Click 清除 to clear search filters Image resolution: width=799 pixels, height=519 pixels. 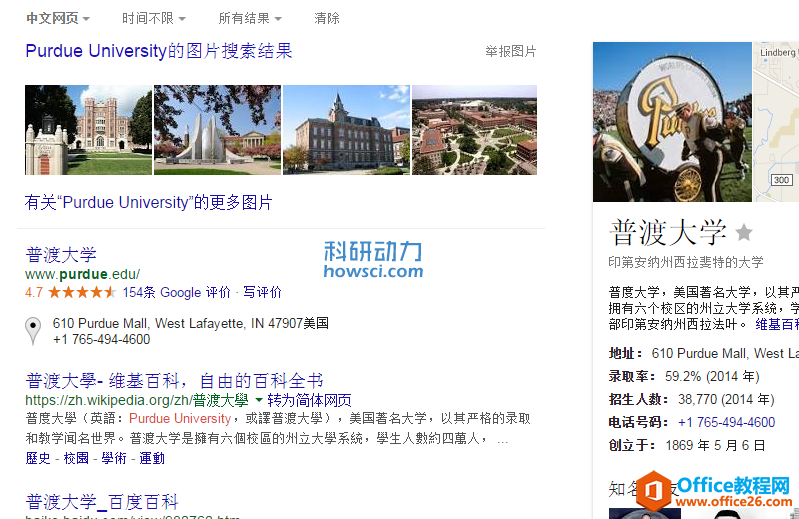[x=327, y=18]
